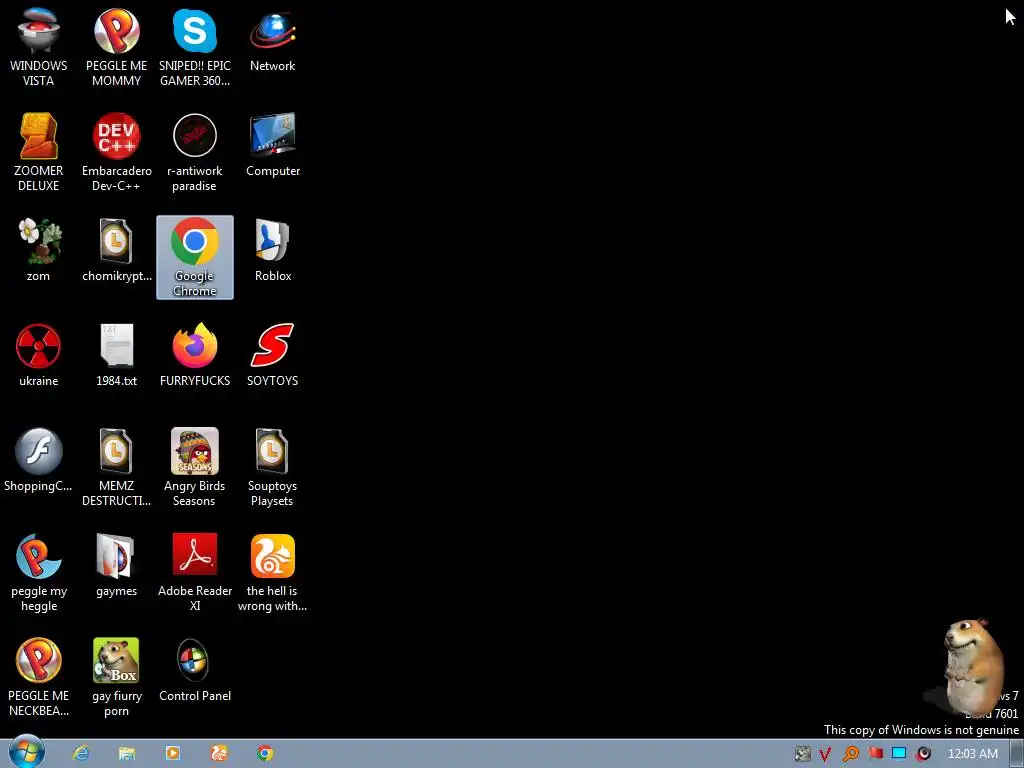Open the Action Center flag tray icon
Screen dimensions: 1024x768
click(x=875, y=754)
